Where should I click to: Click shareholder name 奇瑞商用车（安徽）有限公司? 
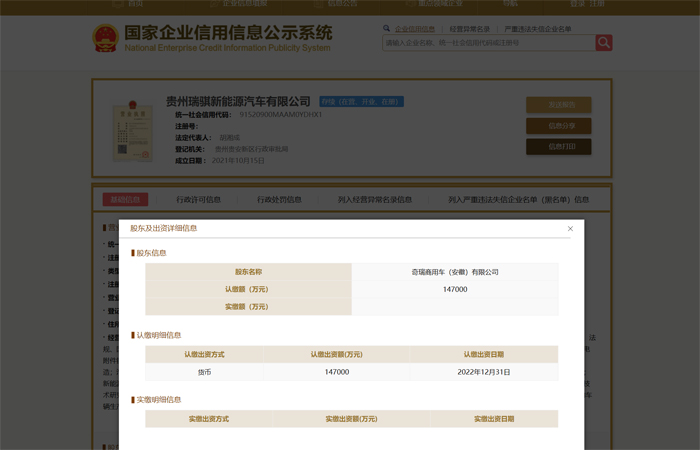[455, 272]
